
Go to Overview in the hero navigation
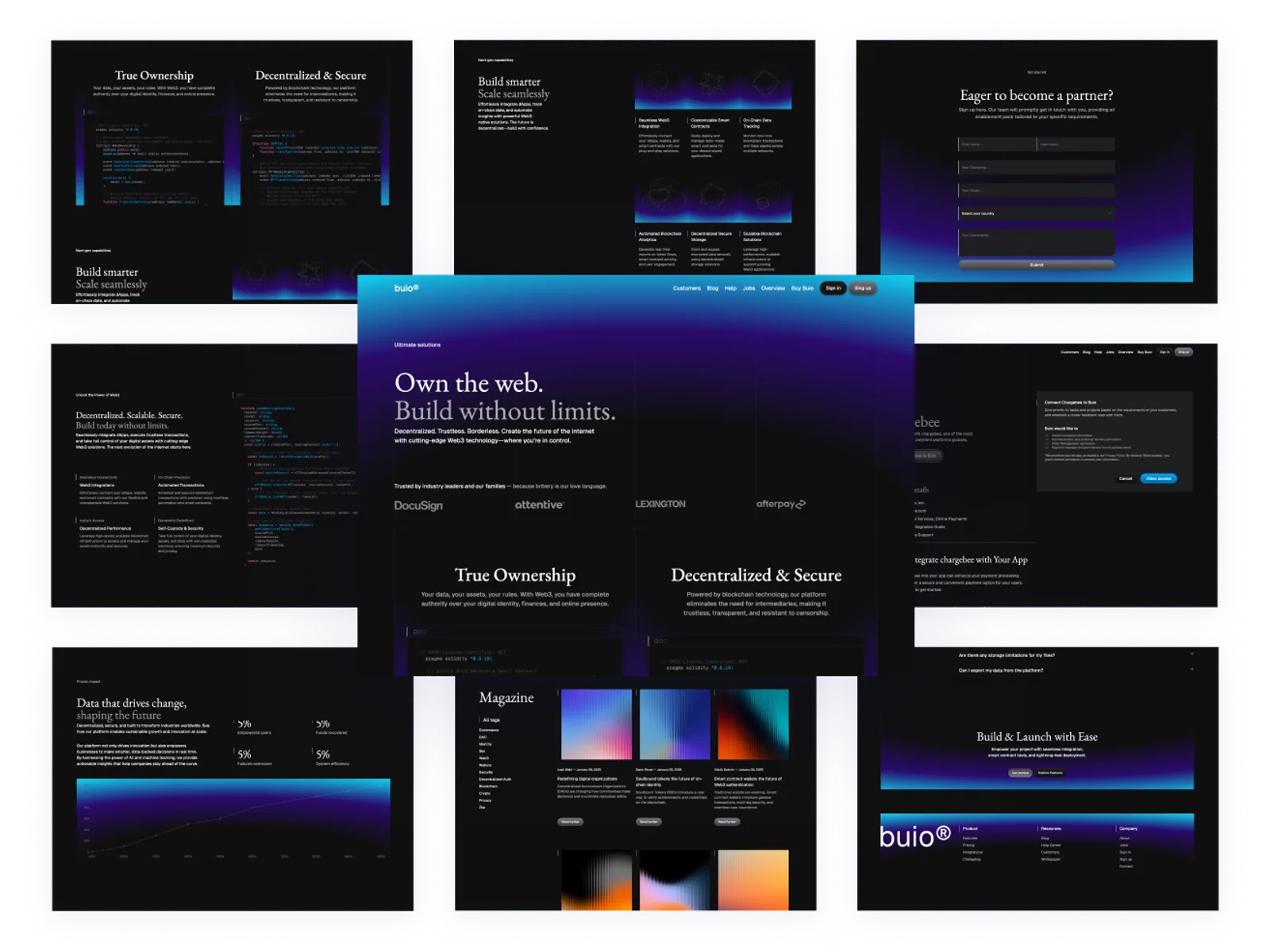pyautogui.click(x=772, y=288)
